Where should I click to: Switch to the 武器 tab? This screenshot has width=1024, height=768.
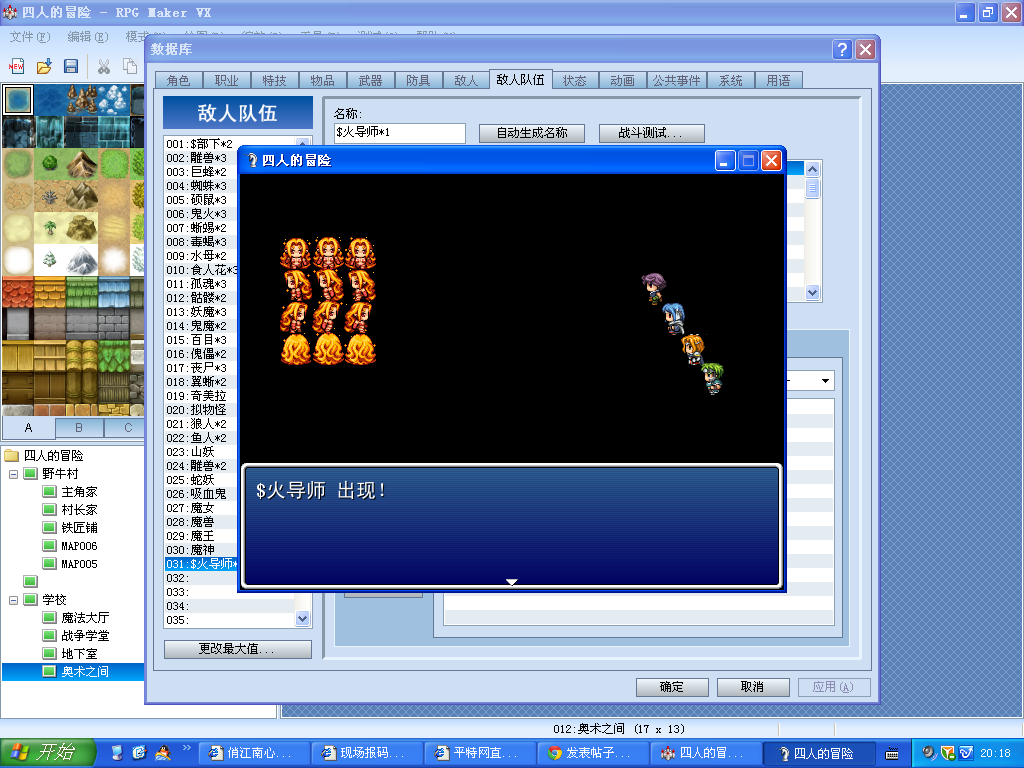pyautogui.click(x=370, y=80)
